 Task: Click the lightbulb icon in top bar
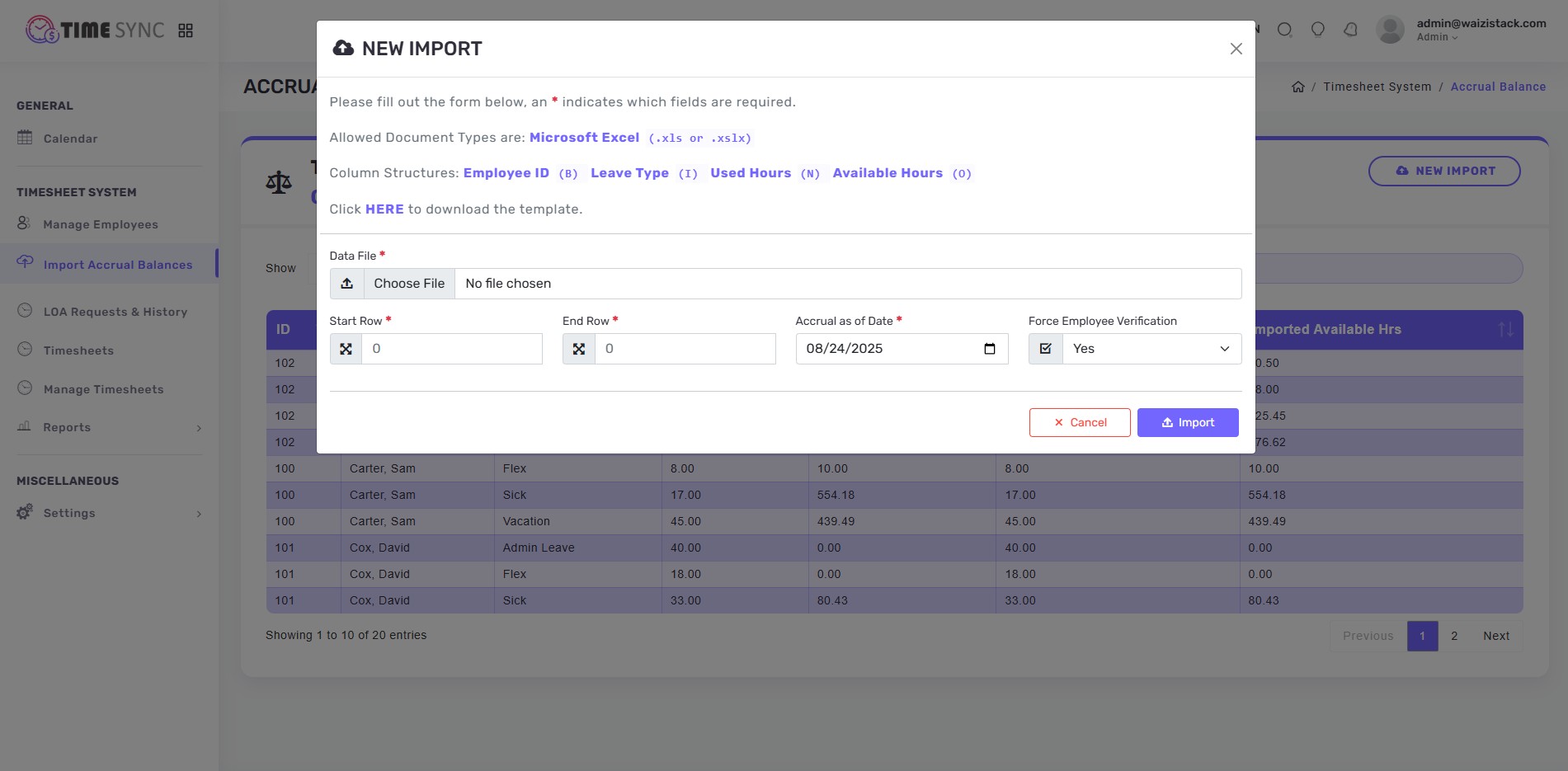click(x=1318, y=30)
